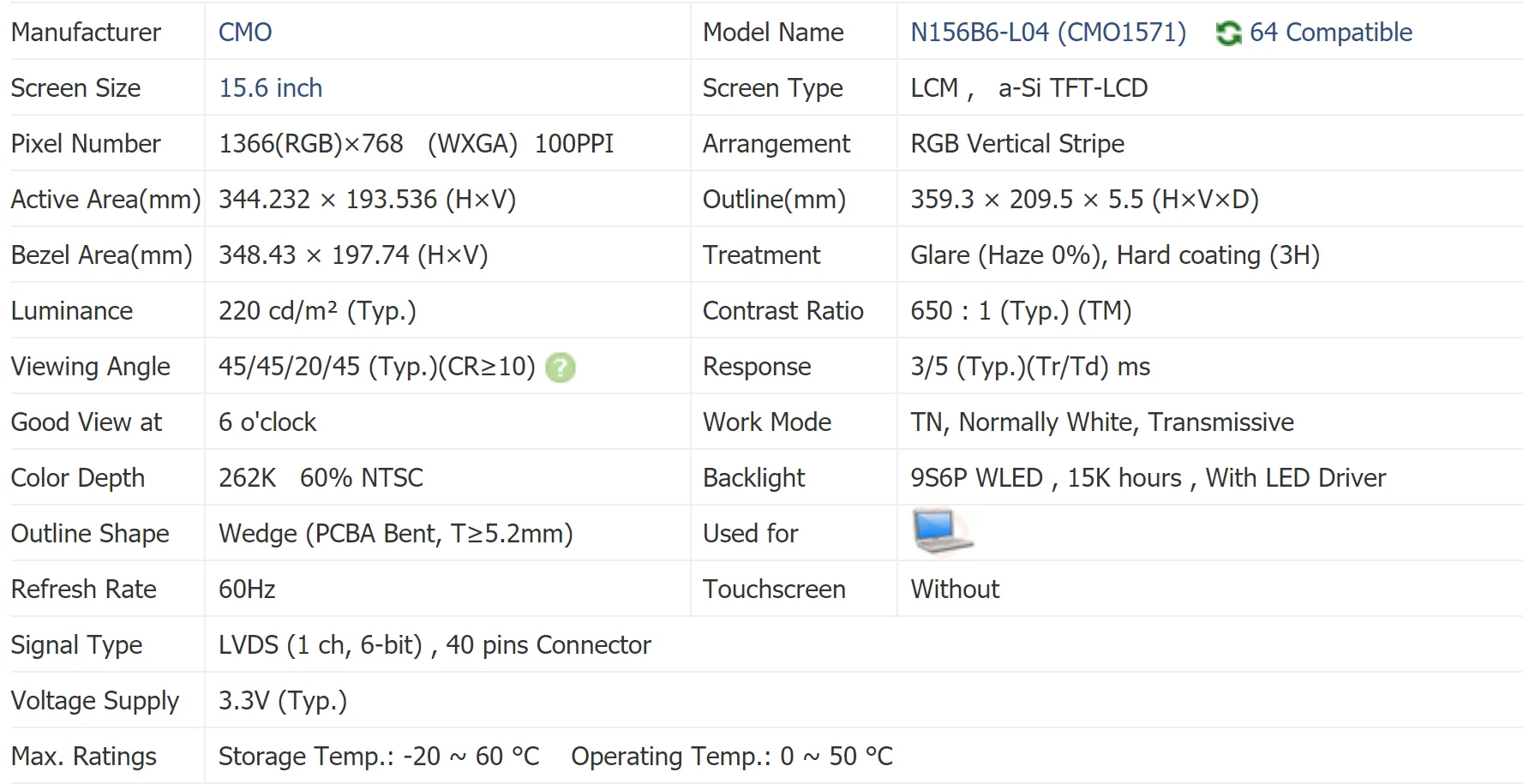The width and height of the screenshot is (1523, 784).
Task: Open the CMO manufacturer link
Action: [x=245, y=33]
